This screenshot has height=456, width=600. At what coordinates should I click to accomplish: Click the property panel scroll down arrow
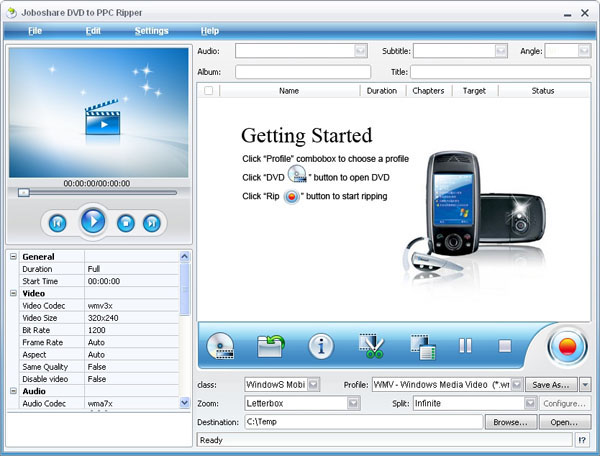pos(184,402)
